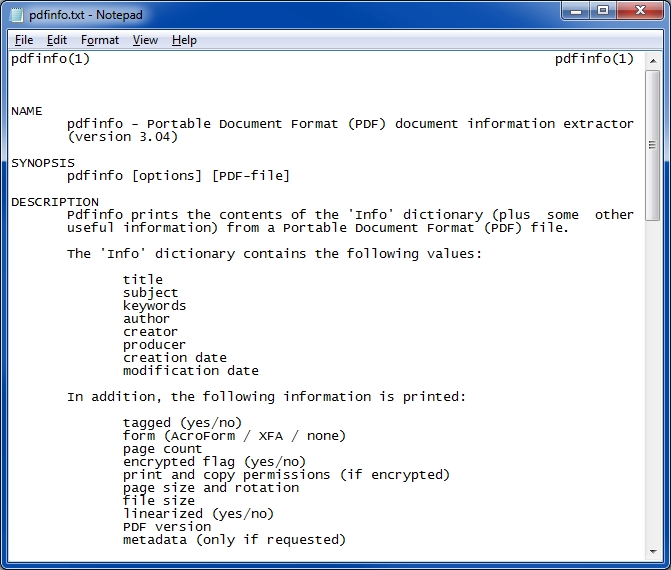Click the DESCRIPTION heading

(x=55, y=202)
